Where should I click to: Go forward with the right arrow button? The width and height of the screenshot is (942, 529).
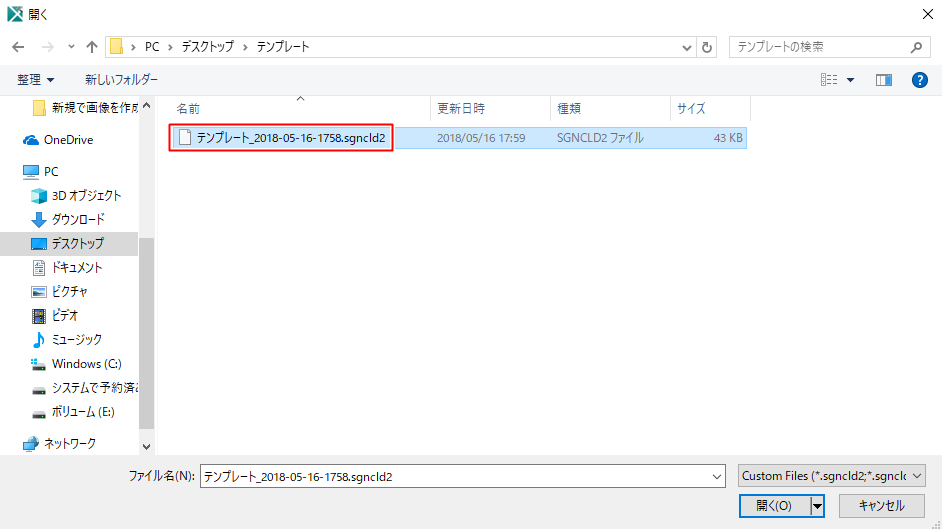click(47, 47)
